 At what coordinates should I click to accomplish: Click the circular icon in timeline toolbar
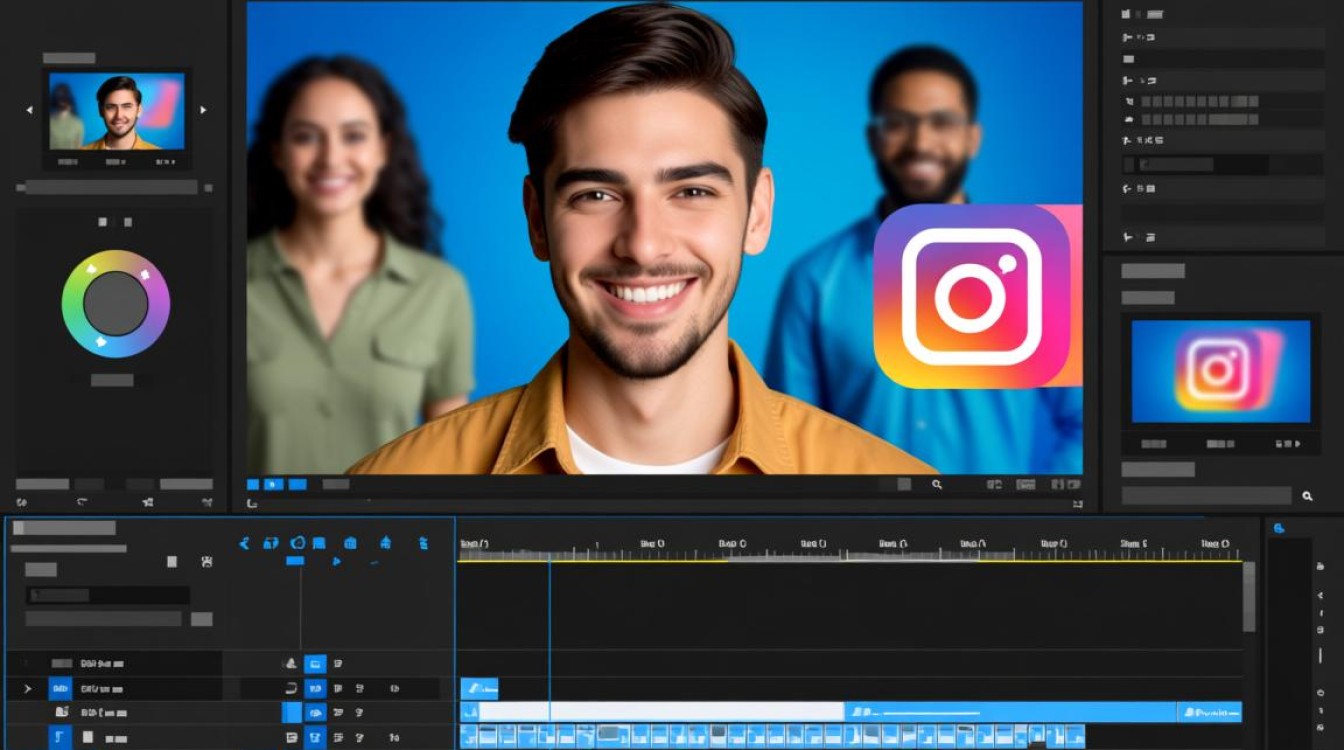point(297,543)
